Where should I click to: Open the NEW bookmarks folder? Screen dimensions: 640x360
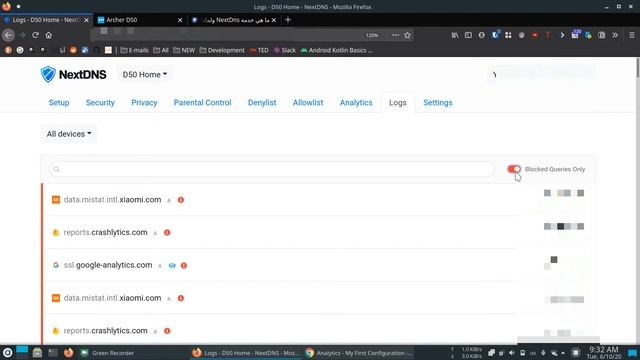click(184, 50)
